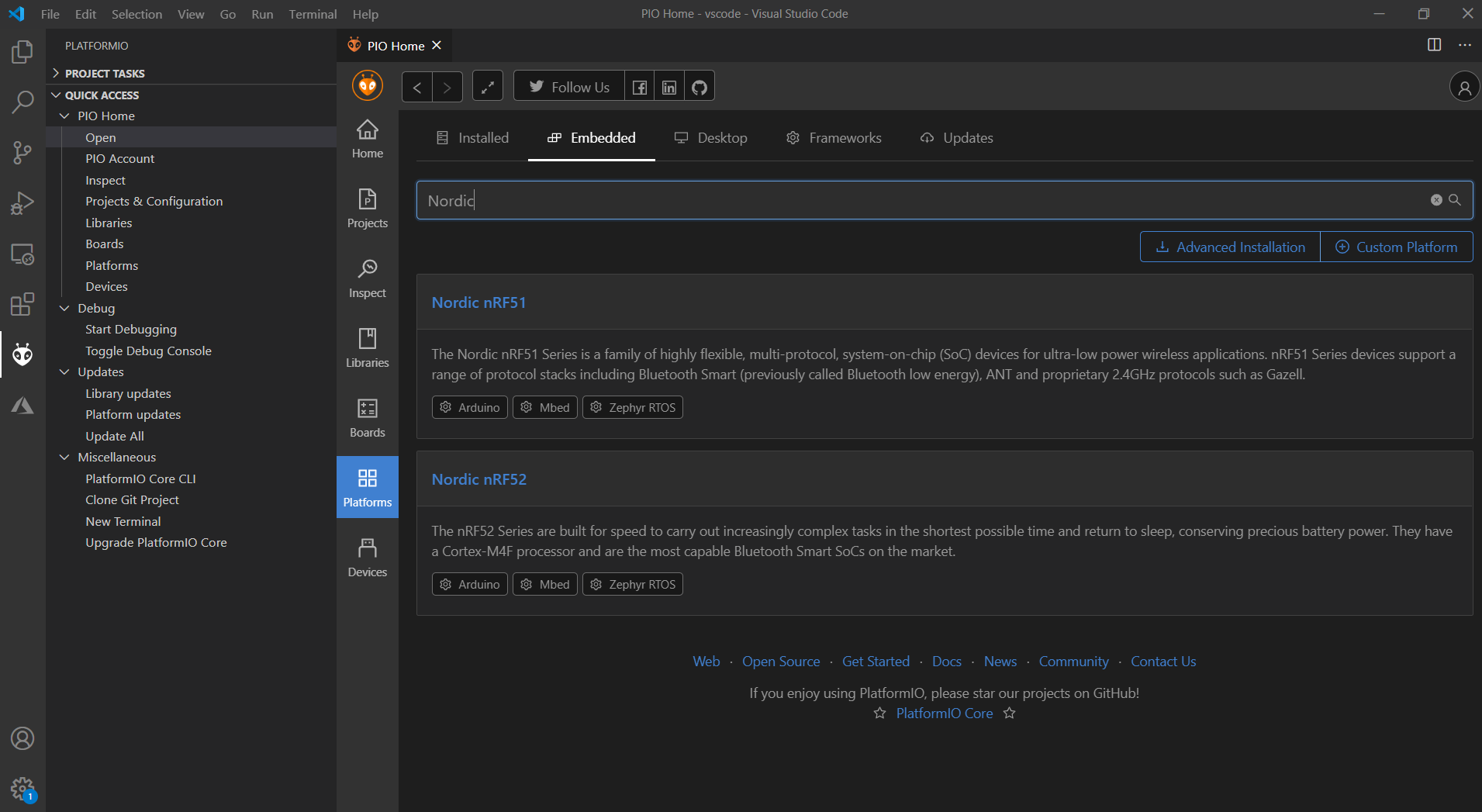Clear the Nordic search text with X icon
1482x812 pixels.
[1436, 200]
